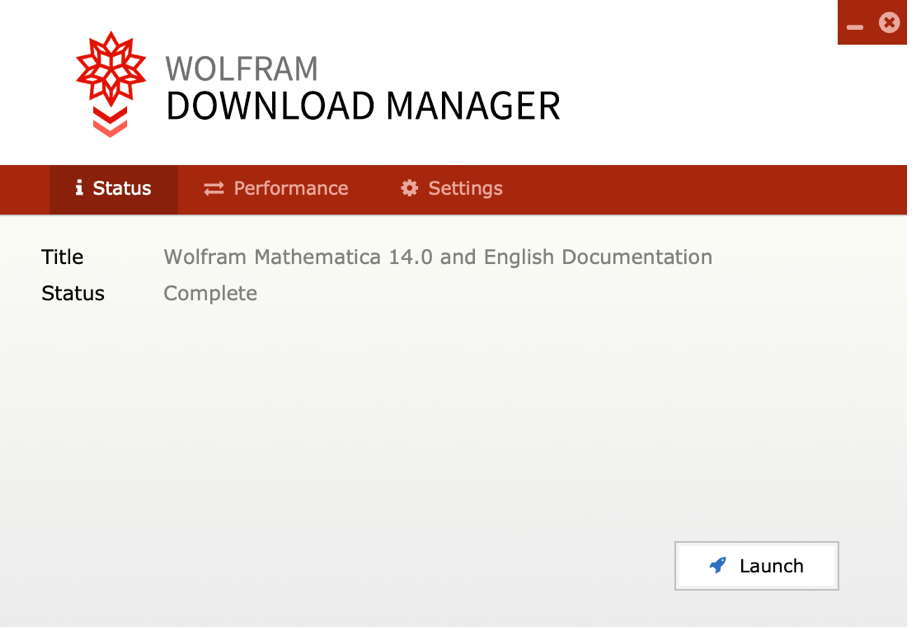The width and height of the screenshot is (923, 629).
Task: Open the Settings tab
Action: [x=451, y=189]
